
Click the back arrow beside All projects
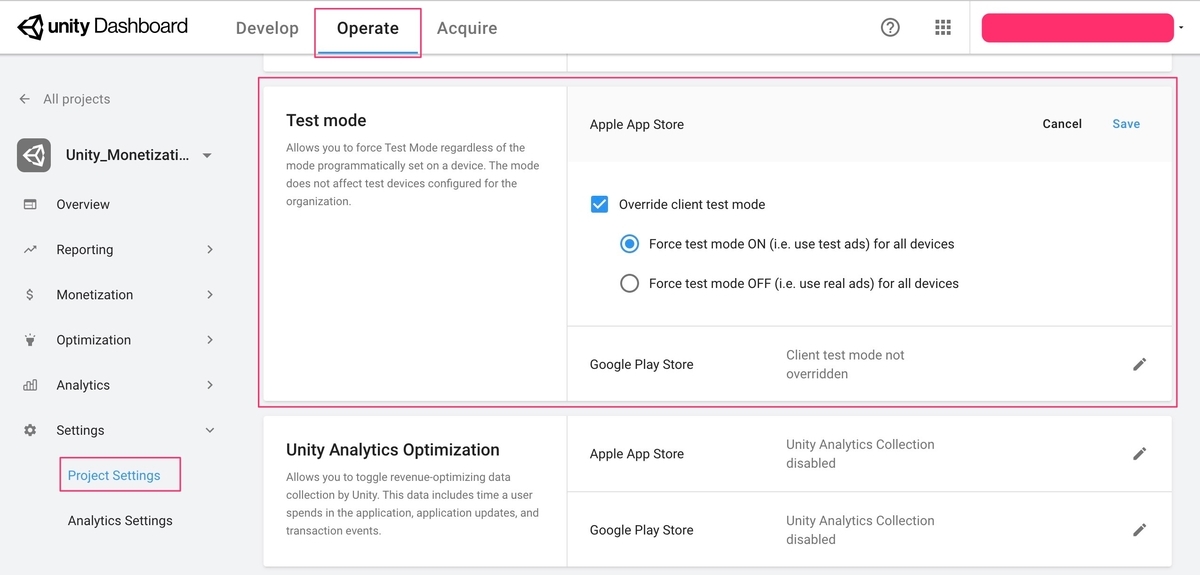(x=25, y=99)
